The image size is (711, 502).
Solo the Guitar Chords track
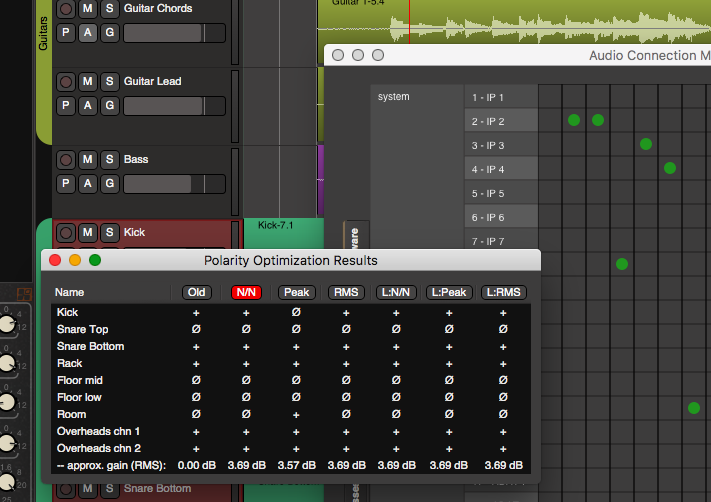tap(109, 9)
